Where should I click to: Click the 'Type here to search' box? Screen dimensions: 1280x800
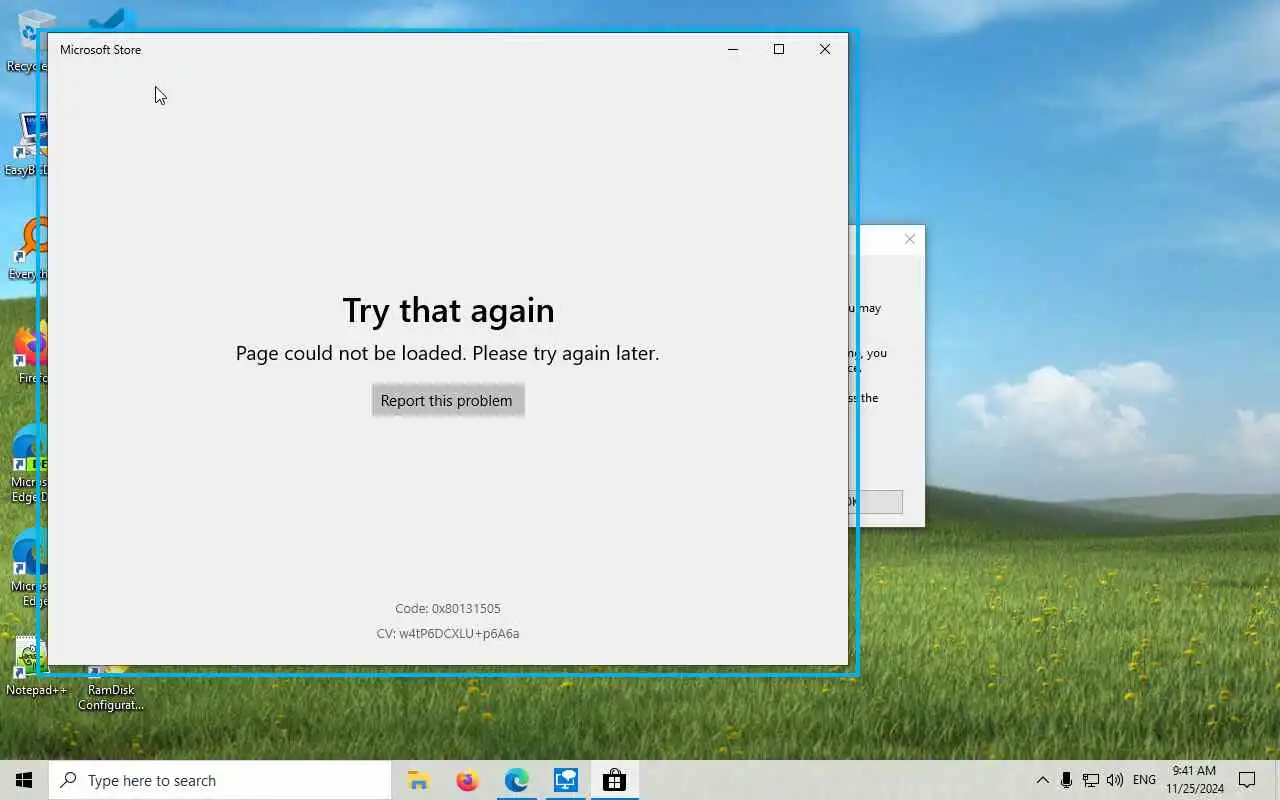[220, 780]
